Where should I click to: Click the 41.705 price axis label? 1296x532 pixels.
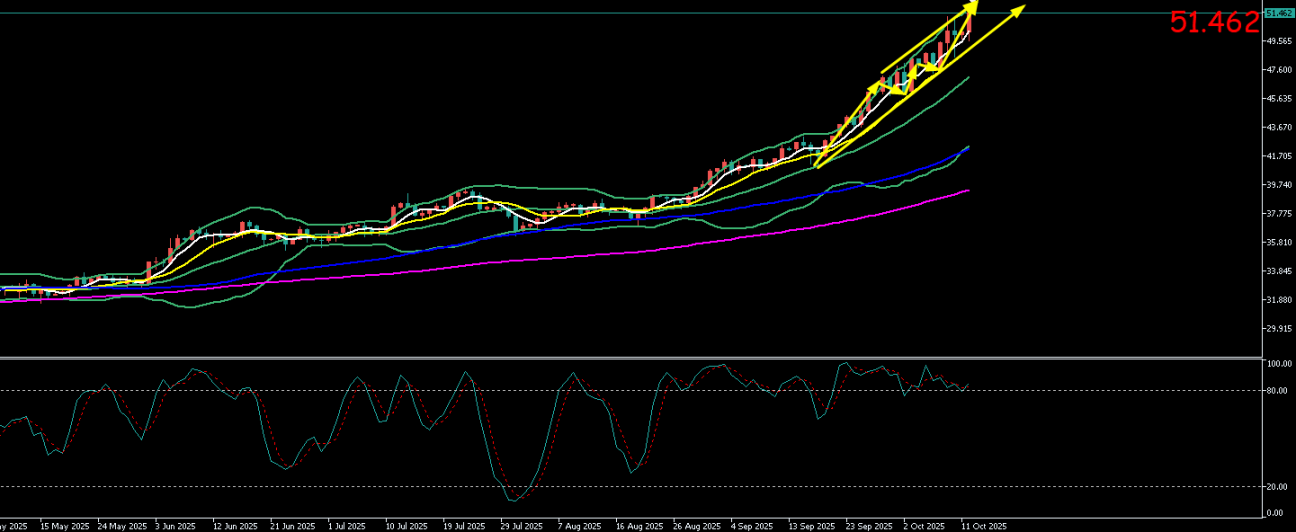pos(1279,157)
